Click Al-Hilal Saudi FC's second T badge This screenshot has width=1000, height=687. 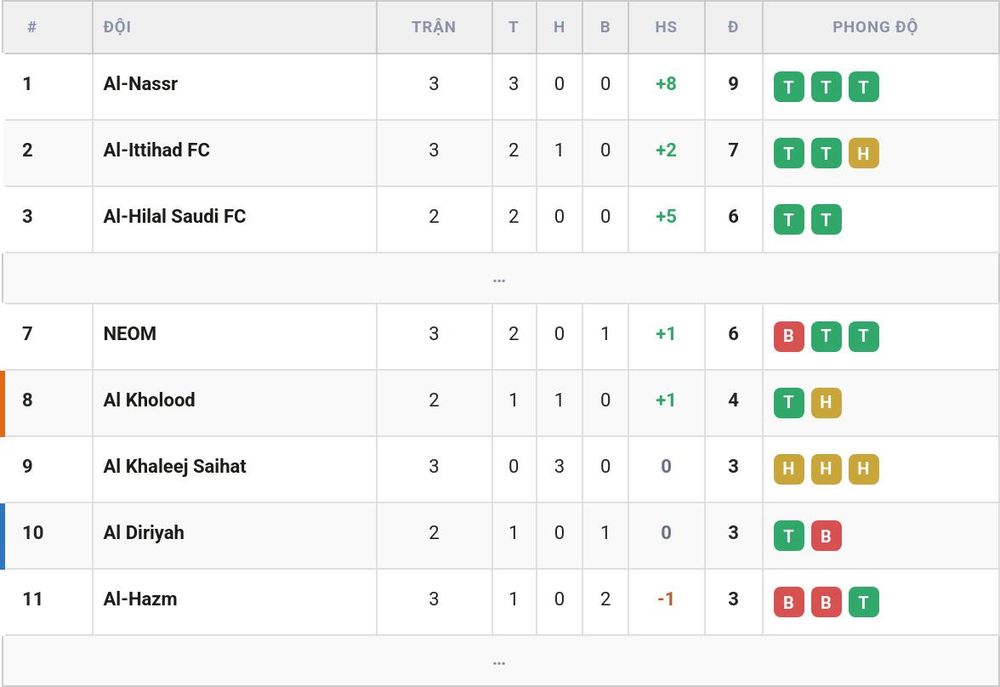pyautogui.click(x=826, y=219)
